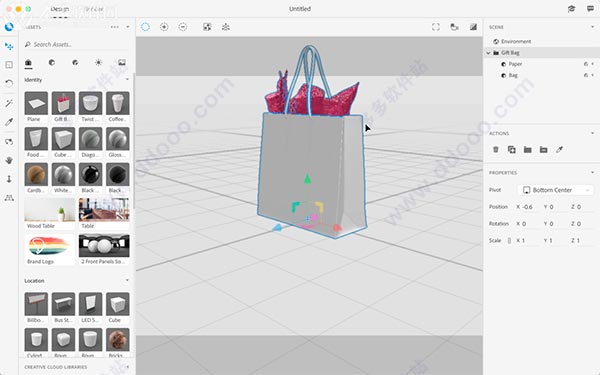This screenshot has height=375, width=600.
Task: Activate the Pan (hand) camera tool
Action: tap(9, 160)
